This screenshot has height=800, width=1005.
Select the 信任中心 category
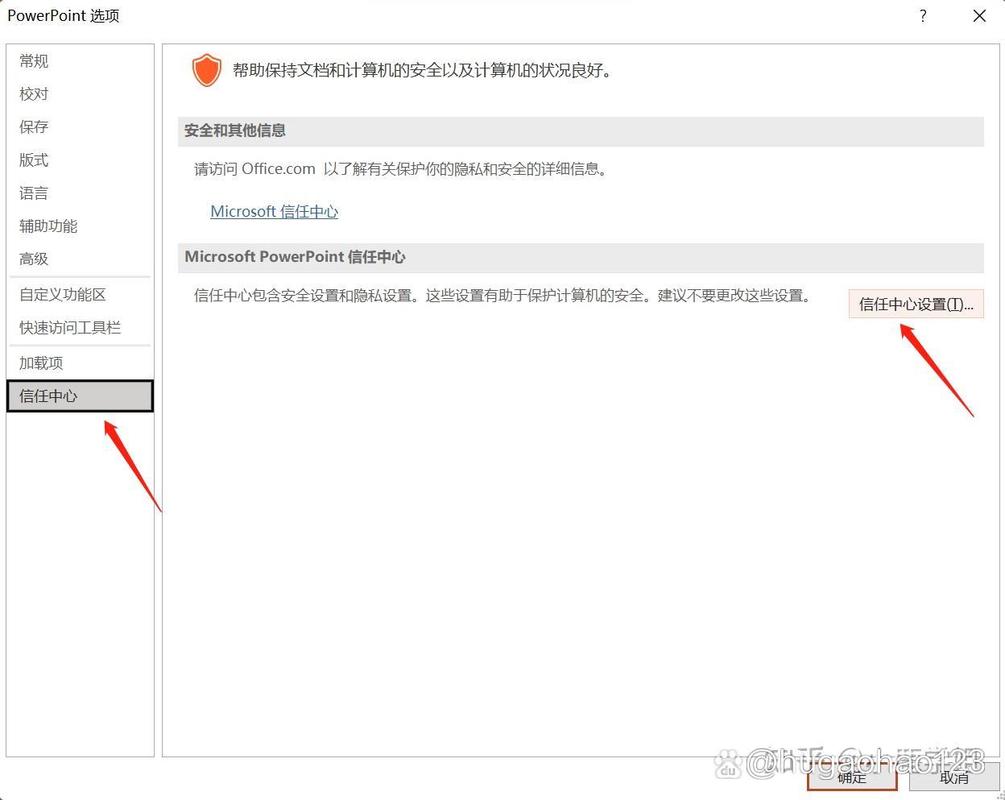click(79, 396)
